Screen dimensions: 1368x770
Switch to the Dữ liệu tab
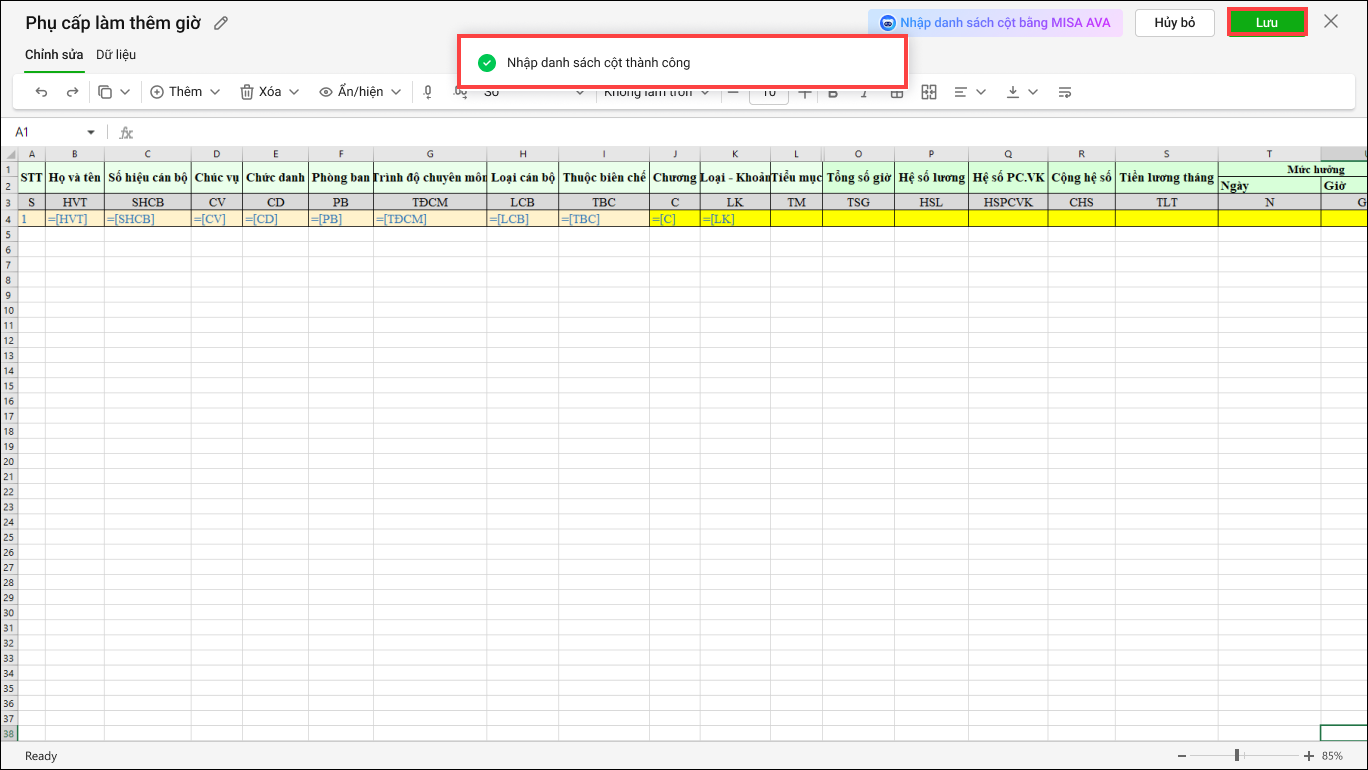[x=116, y=55]
